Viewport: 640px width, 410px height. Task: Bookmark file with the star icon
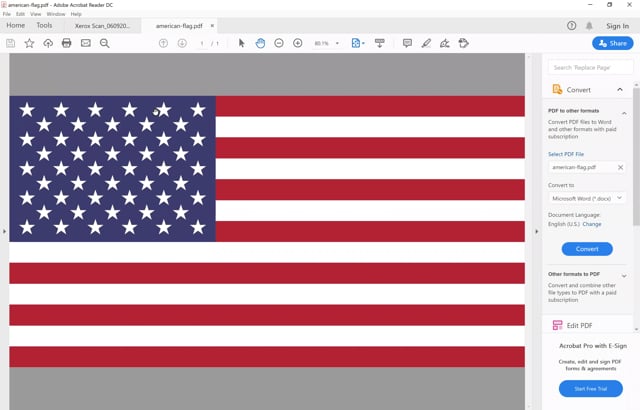coord(29,43)
